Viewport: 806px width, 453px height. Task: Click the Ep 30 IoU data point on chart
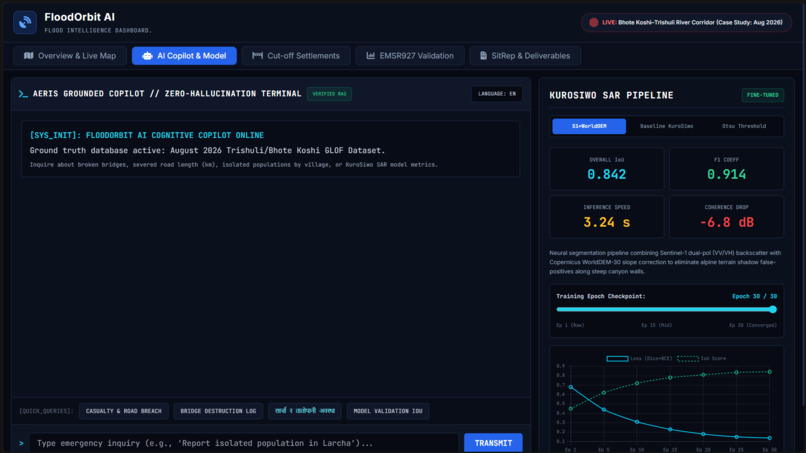click(770, 372)
